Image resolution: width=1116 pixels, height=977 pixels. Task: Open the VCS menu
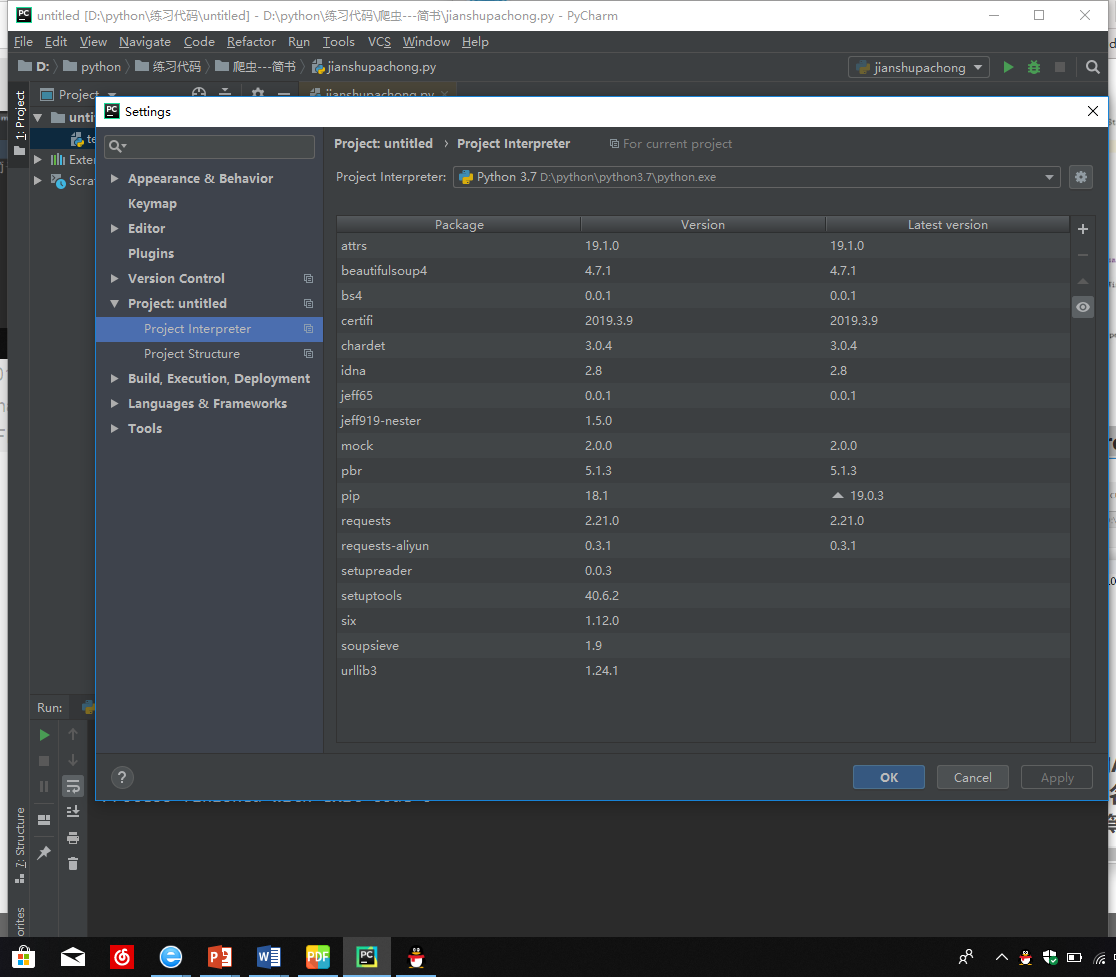379,42
